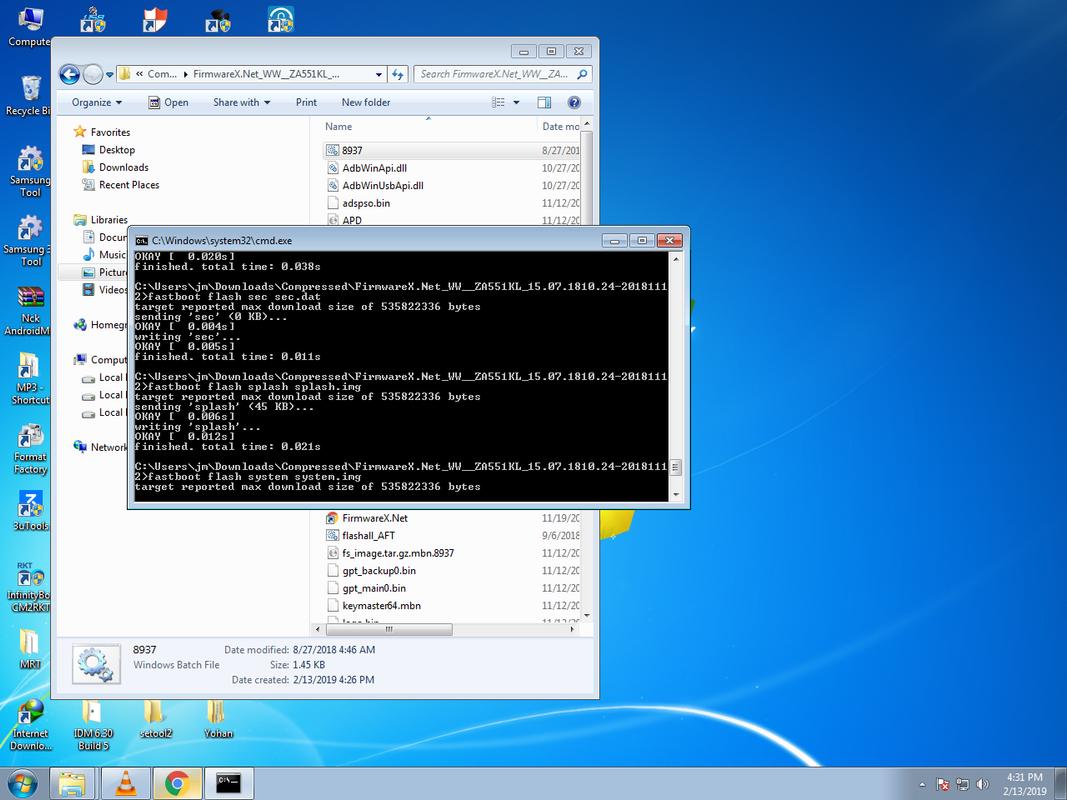Open the Recycle Bin desktop icon
The height and width of the screenshot is (800, 1067).
(29, 95)
